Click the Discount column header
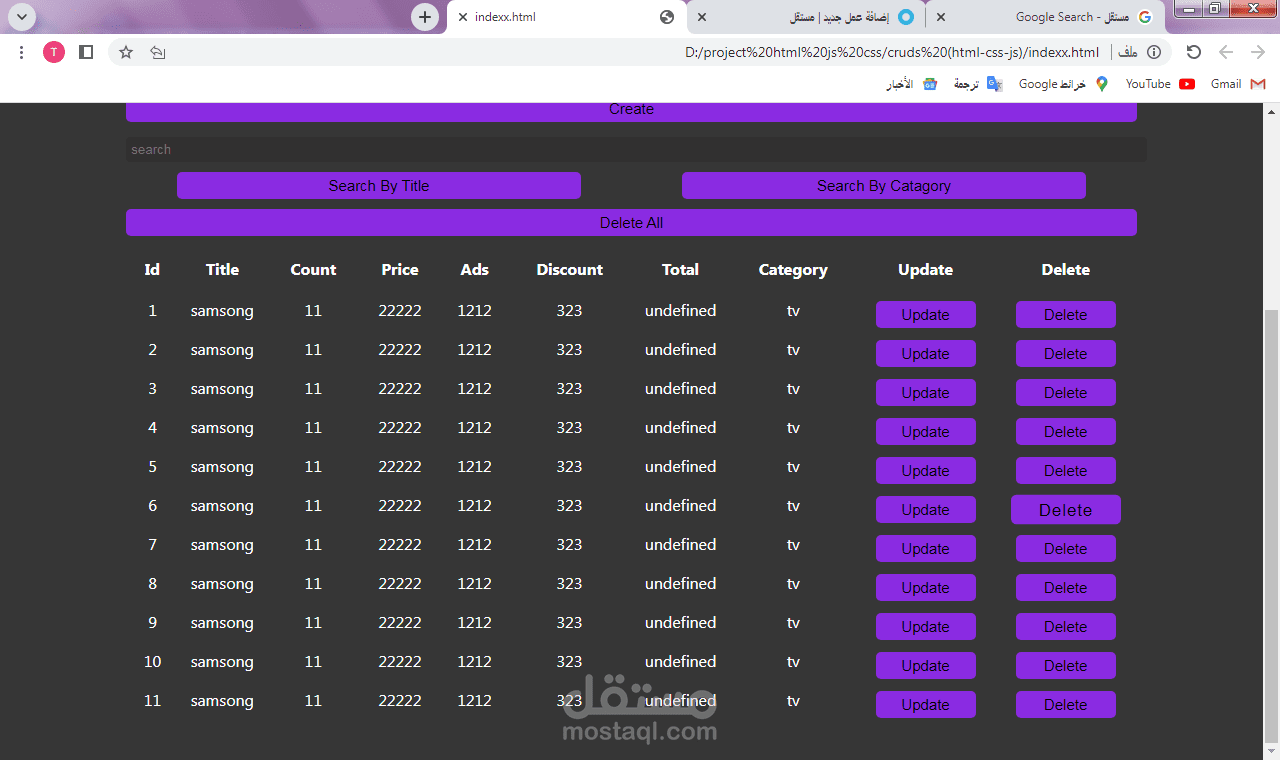 [x=570, y=270]
